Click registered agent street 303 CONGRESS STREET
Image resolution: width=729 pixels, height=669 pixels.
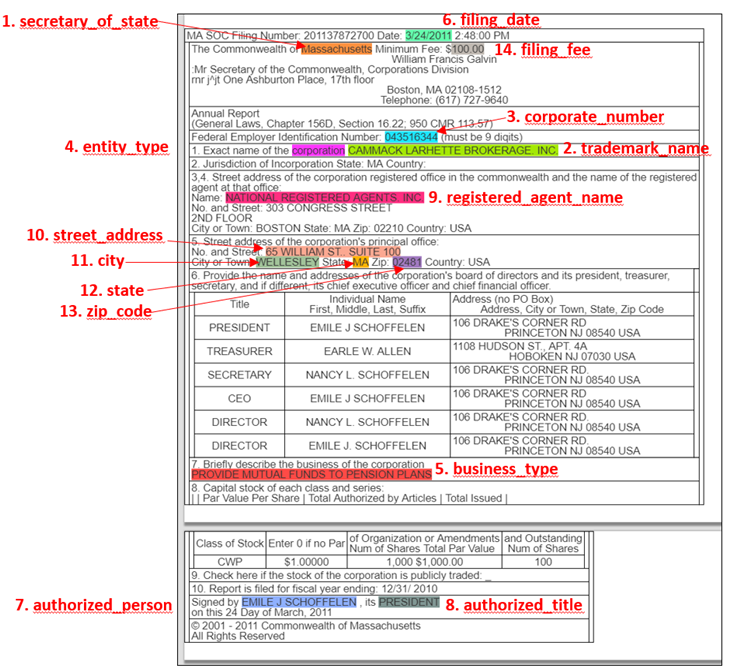pyautogui.click(x=329, y=208)
